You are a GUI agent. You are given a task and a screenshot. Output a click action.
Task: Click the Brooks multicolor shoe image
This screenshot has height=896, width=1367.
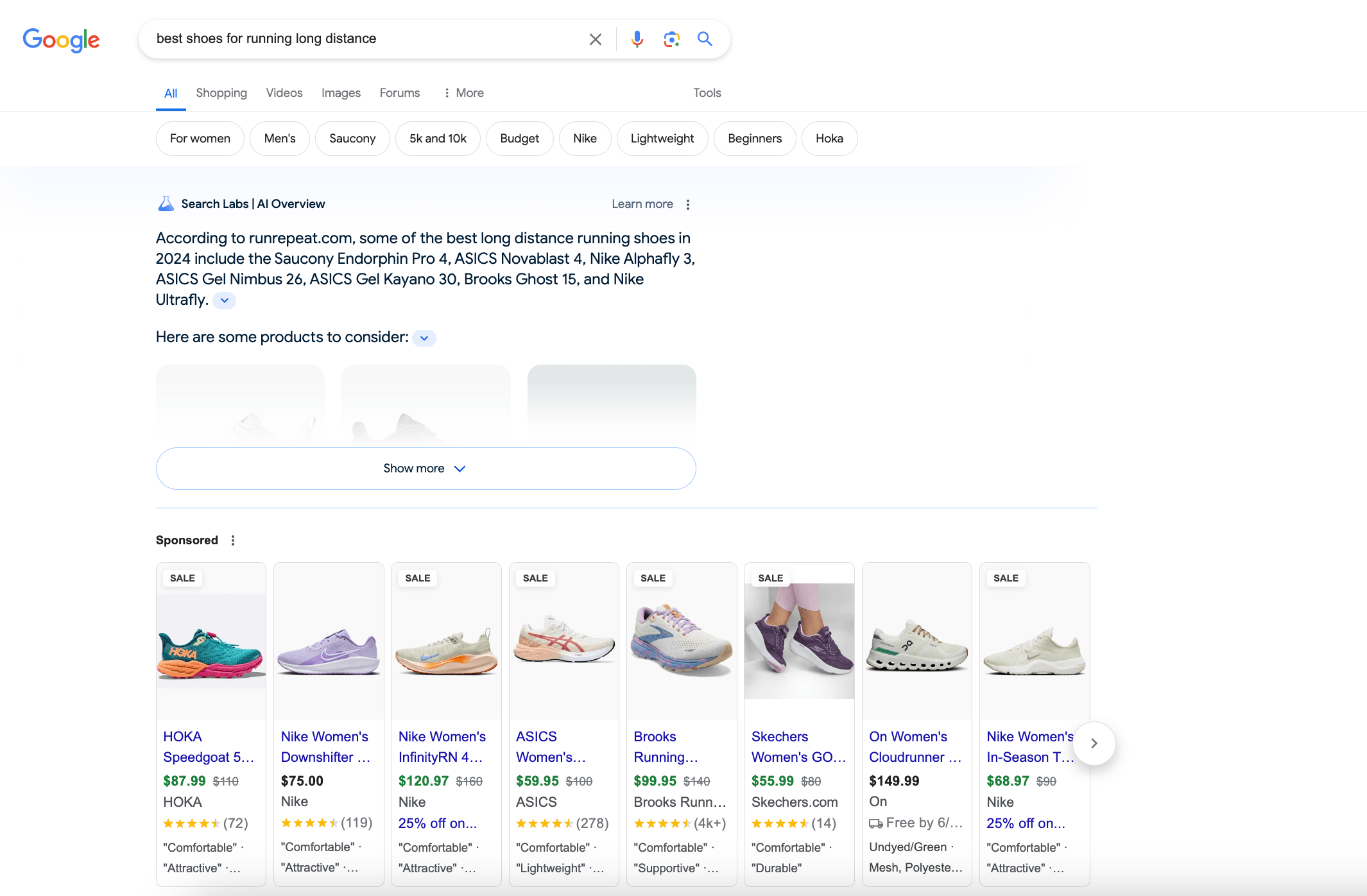pyautogui.click(x=682, y=642)
